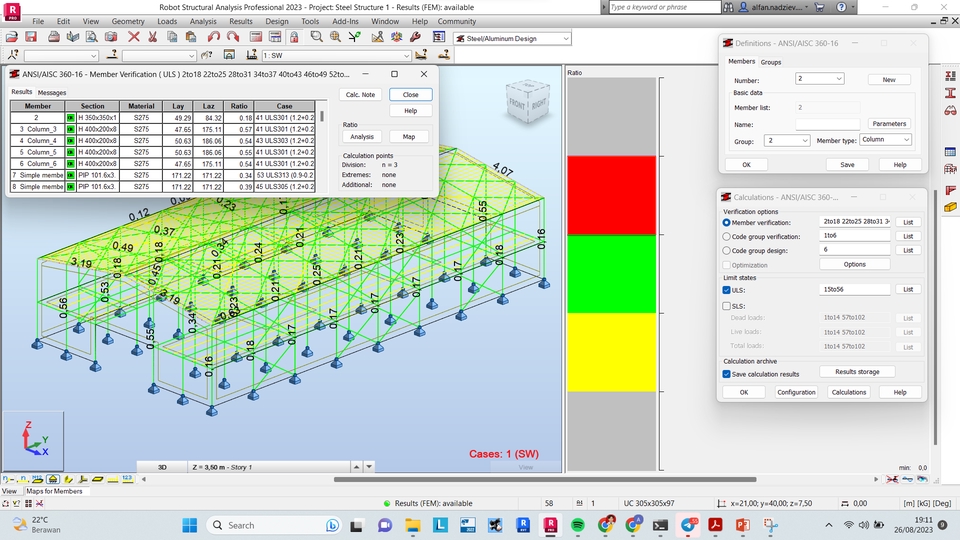960x540 pixels.
Task: Open the node selection dropdown in toolbar
Action: click(x=94, y=55)
